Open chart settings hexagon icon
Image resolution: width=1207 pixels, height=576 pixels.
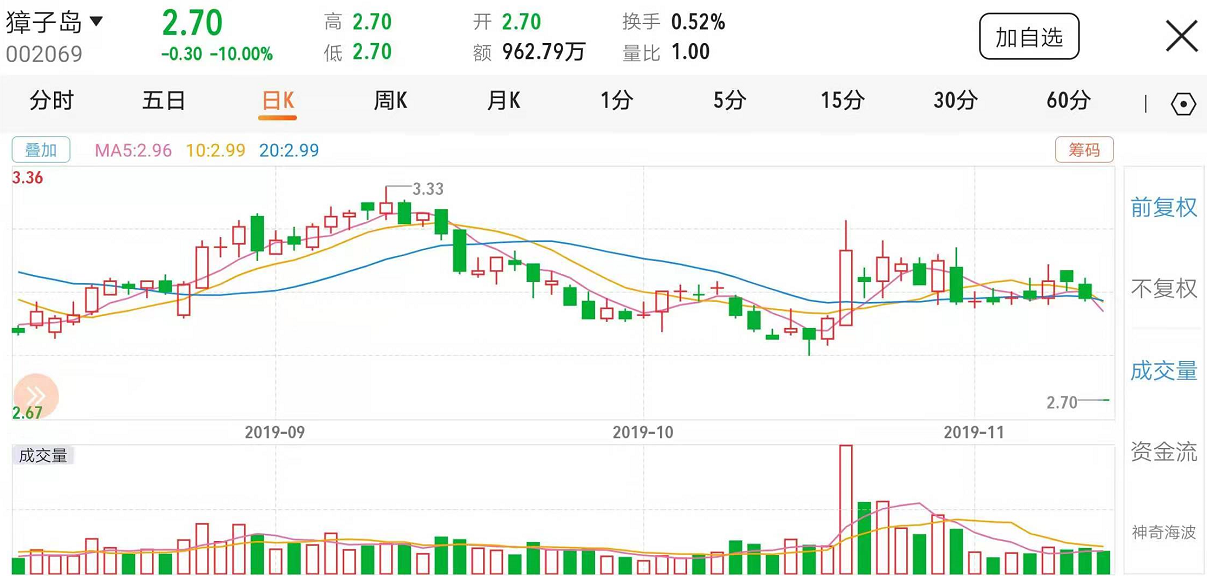click(x=1183, y=104)
